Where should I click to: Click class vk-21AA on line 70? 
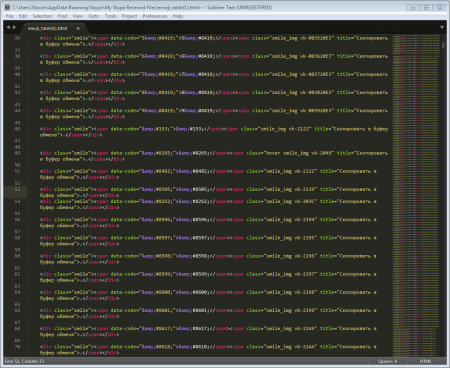point(306,346)
